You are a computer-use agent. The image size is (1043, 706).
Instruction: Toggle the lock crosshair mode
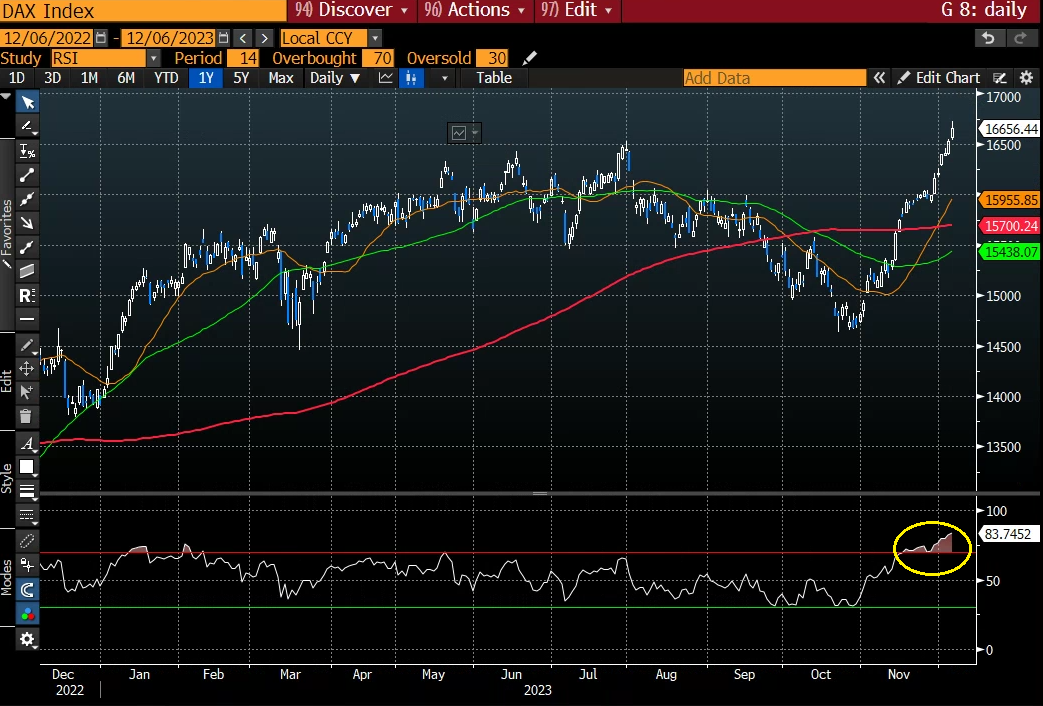pos(27,565)
